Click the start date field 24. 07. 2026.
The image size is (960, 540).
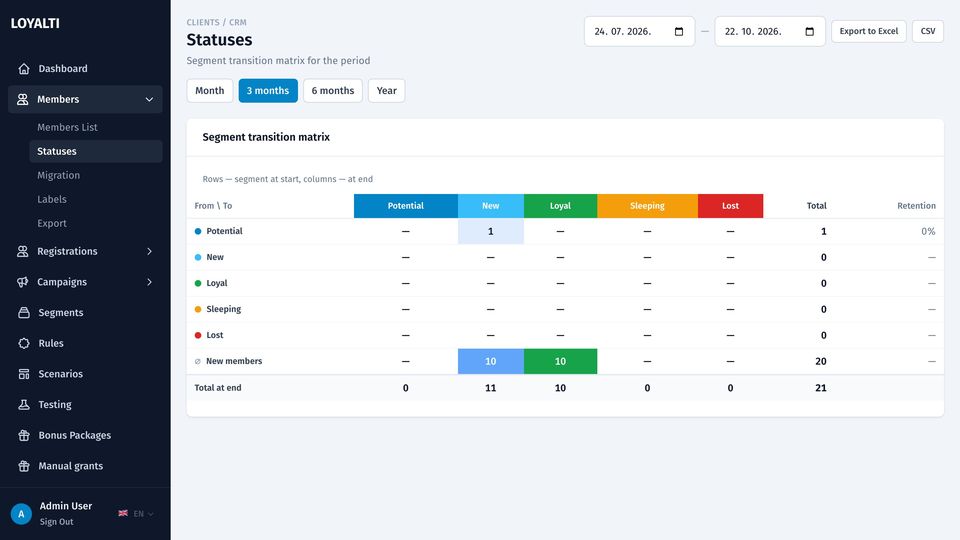point(639,31)
